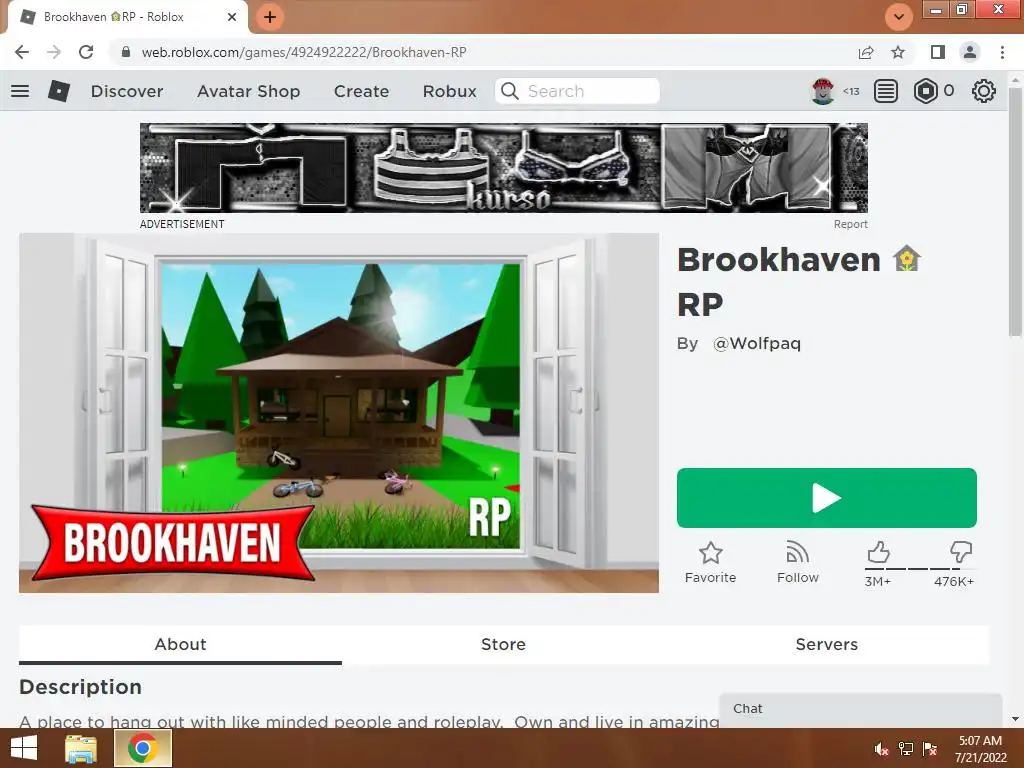Click the search magnifier icon
Screen dimensions: 1024x768
point(509,91)
